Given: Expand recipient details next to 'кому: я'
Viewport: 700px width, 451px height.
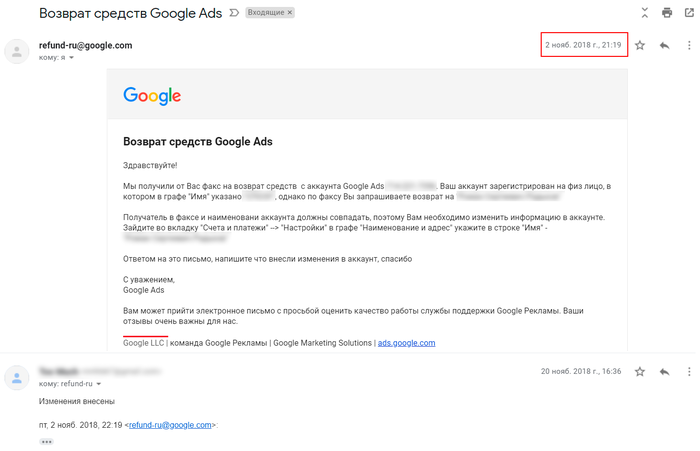Looking at the screenshot, I should pos(71,58).
